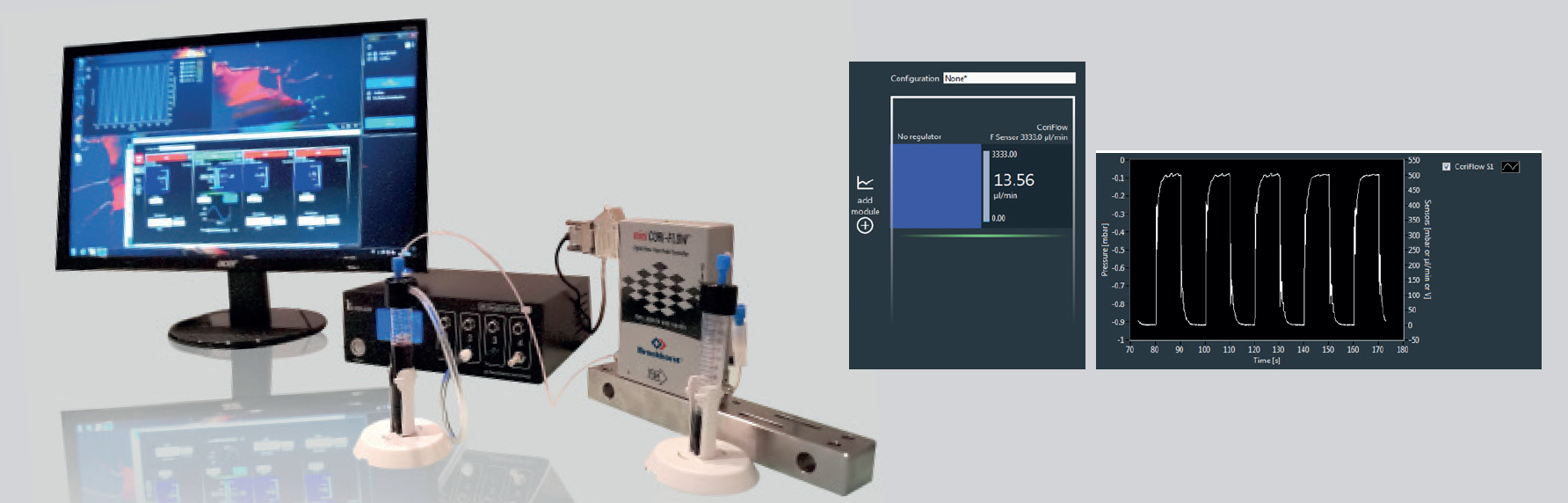Viewport: 1568px width, 503px height.
Task: Open the CoriFlow S1 plot style icon
Action: click(x=1510, y=166)
